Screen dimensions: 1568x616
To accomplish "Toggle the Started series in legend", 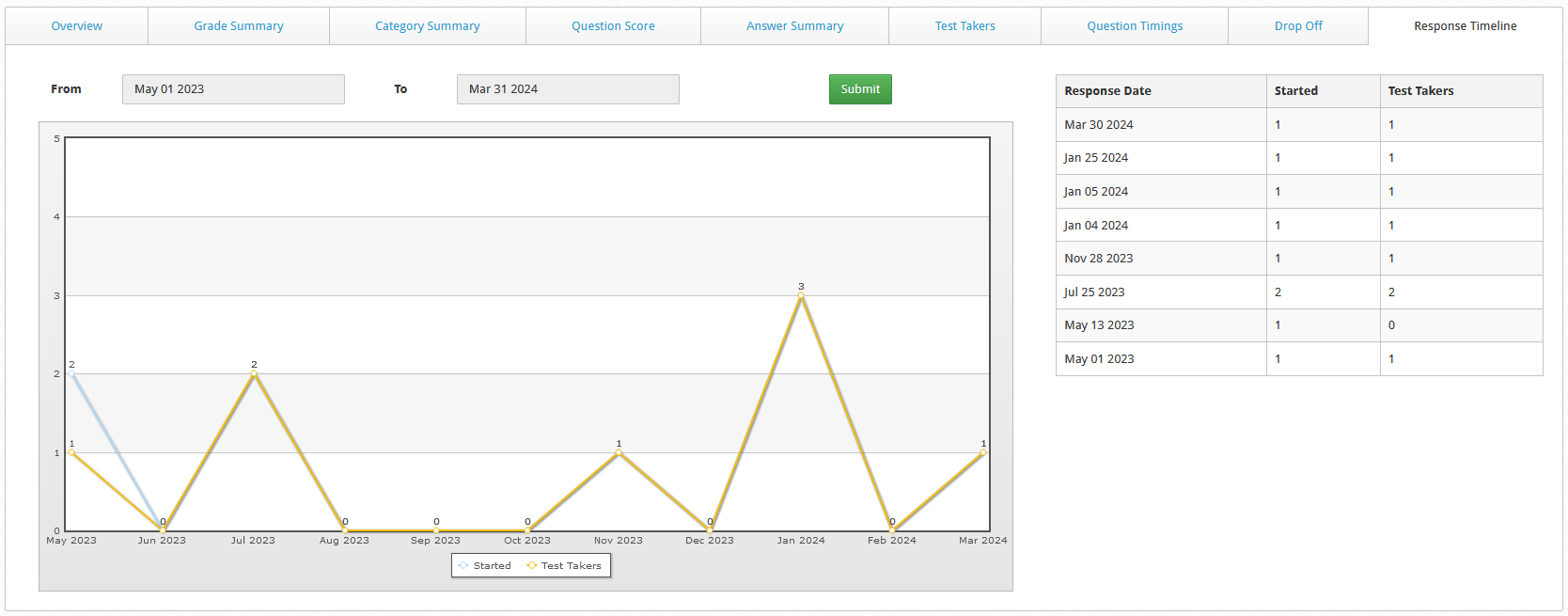I will click(485, 566).
